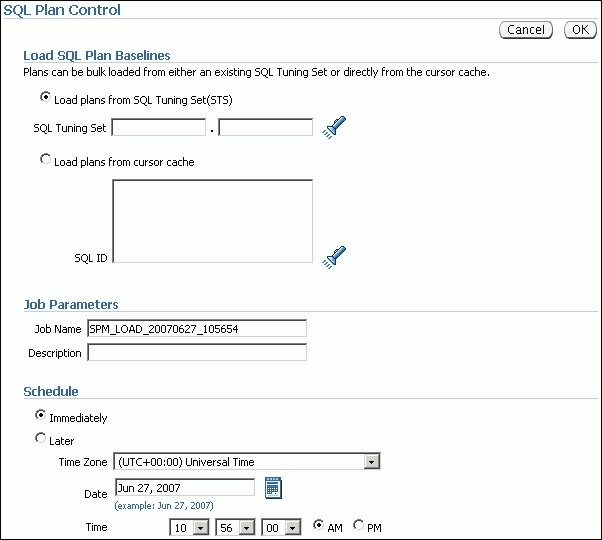Select the AM radio button
Image resolution: width=602 pixels, height=540 pixels.
[x=320, y=526]
